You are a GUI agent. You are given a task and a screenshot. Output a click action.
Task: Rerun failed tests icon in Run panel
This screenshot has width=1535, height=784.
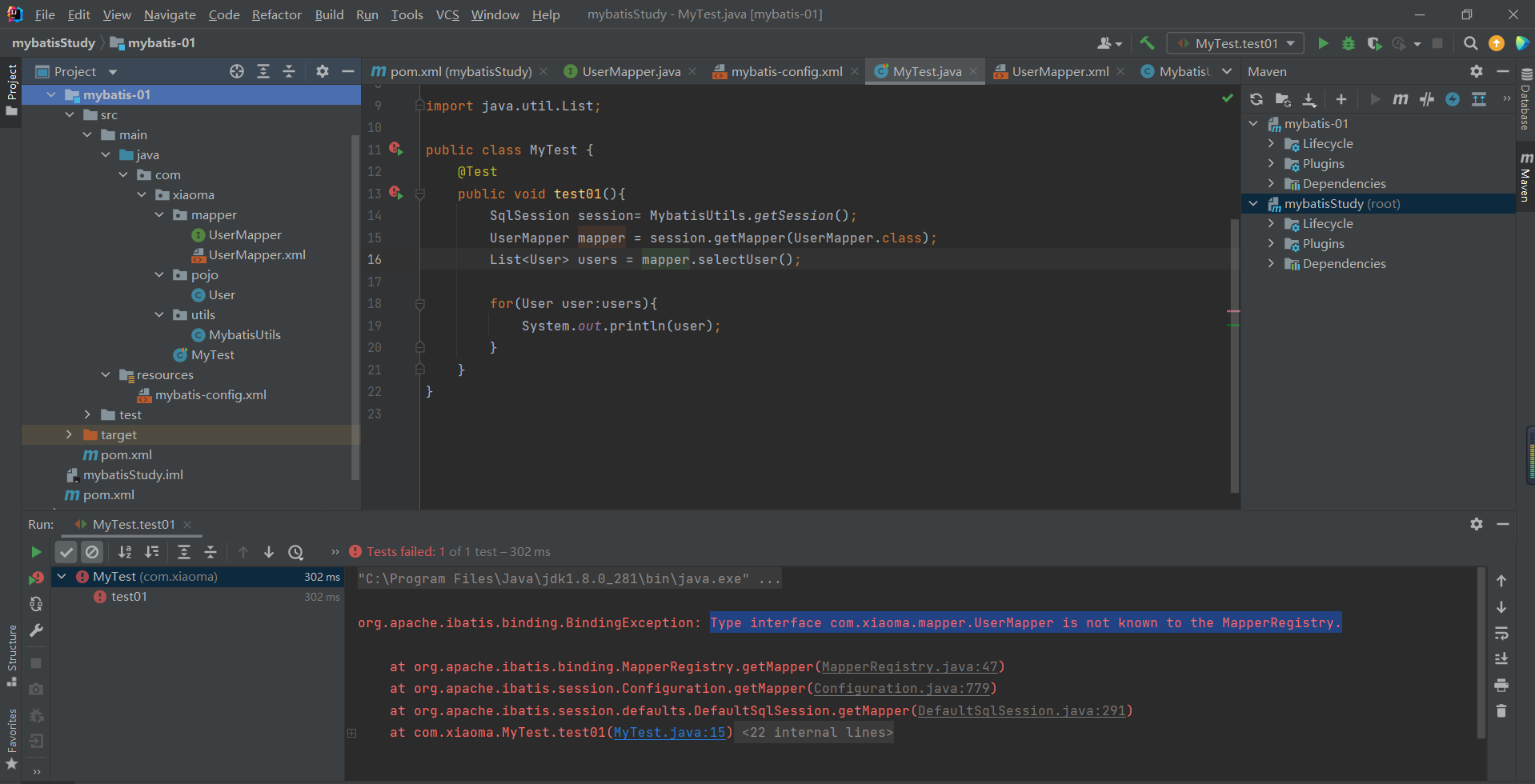click(36, 578)
